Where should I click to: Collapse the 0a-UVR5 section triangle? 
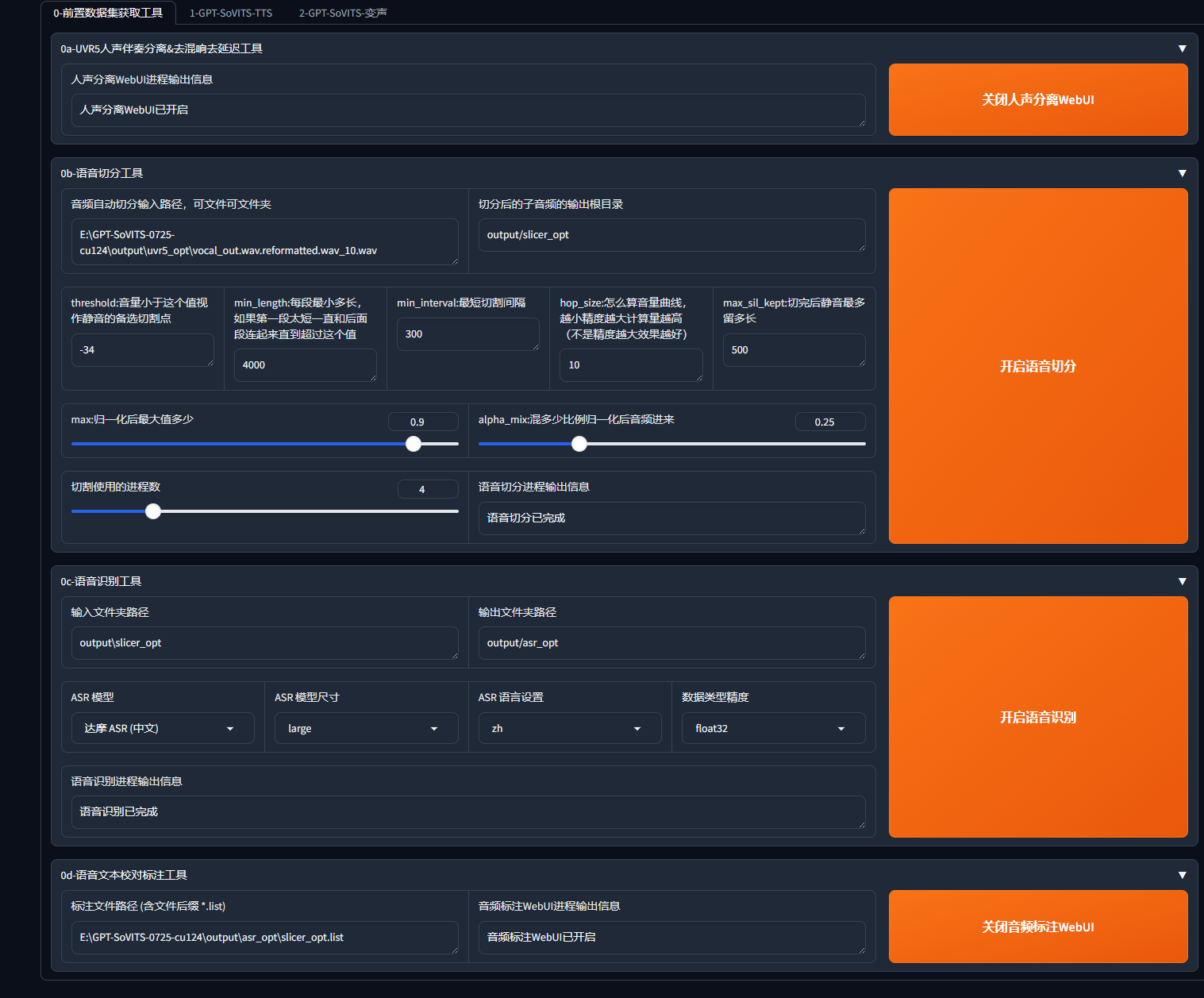(x=1182, y=48)
